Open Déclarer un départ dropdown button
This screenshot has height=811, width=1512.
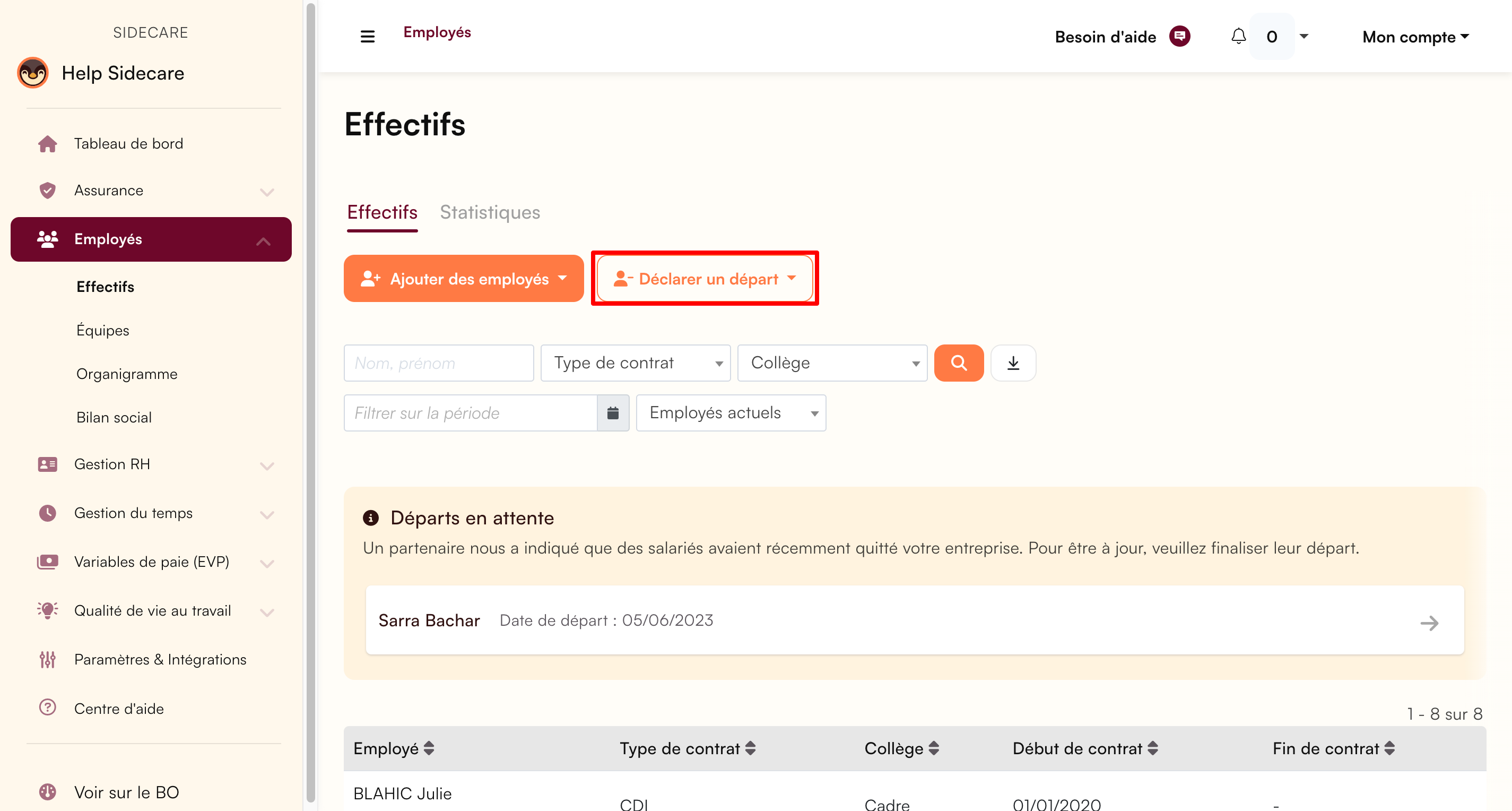[705, 278]
